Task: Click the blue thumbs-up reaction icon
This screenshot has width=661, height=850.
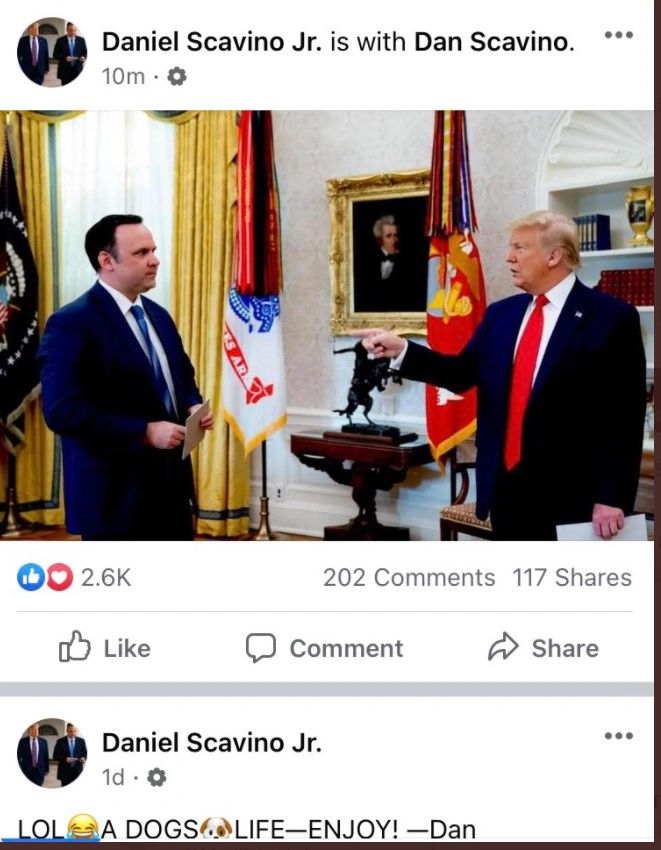Action: pos(30,577)
